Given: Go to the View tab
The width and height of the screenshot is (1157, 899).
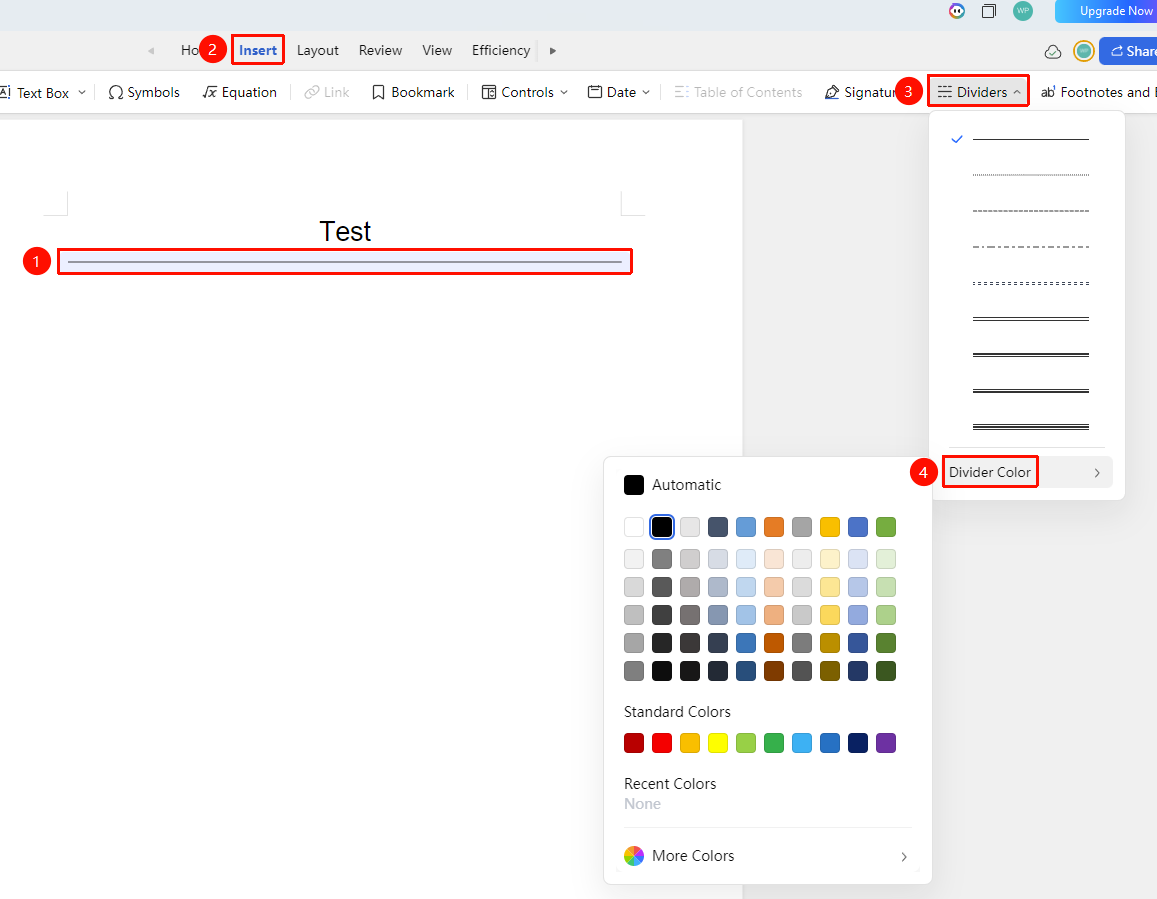Looking at the screenshot, I should point(437,51).
